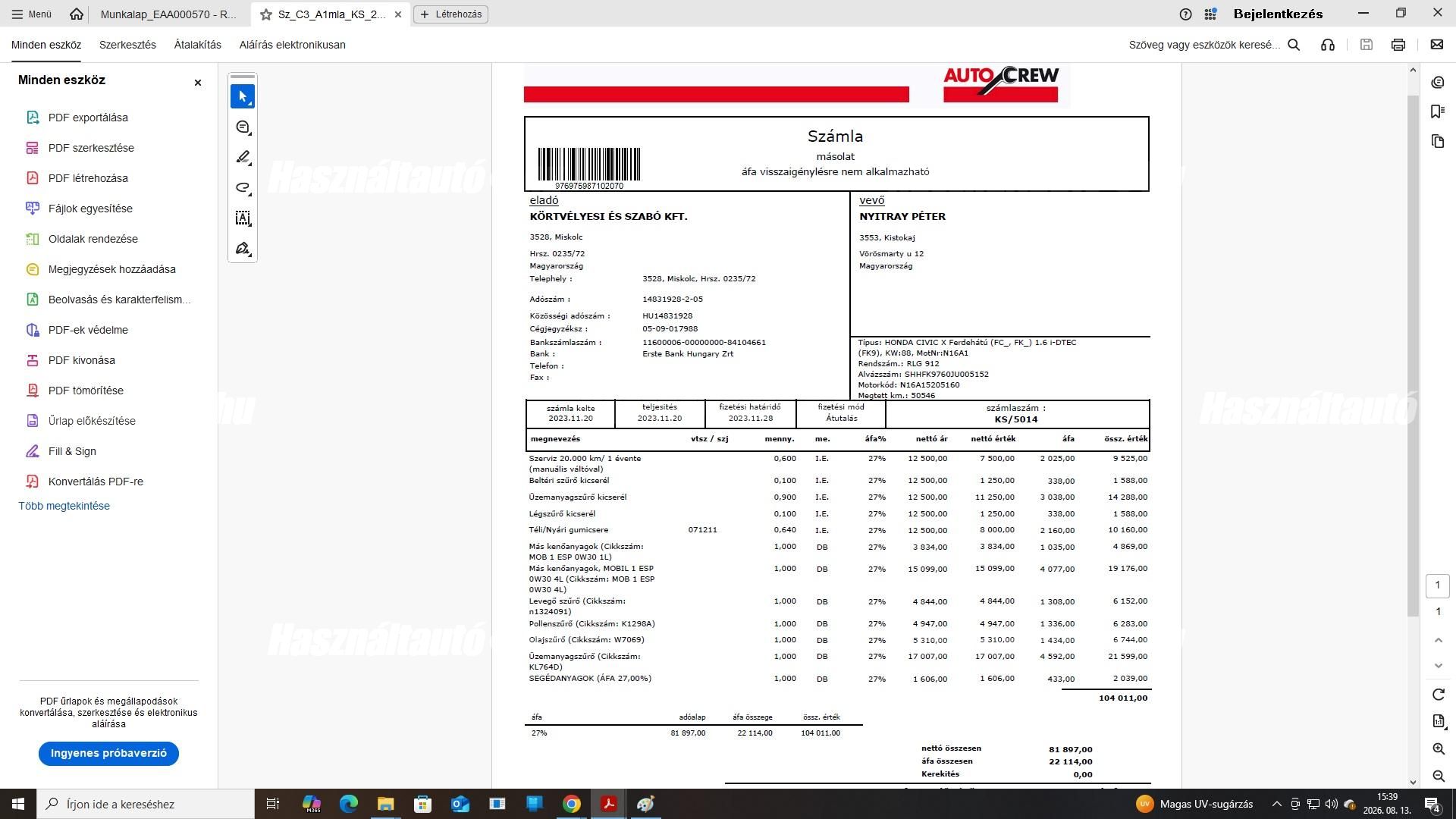The height and width of the screenshot is (819, 1456).
Task: Click the PDF szerkesztése icon
Action: [x=33, y=148]
